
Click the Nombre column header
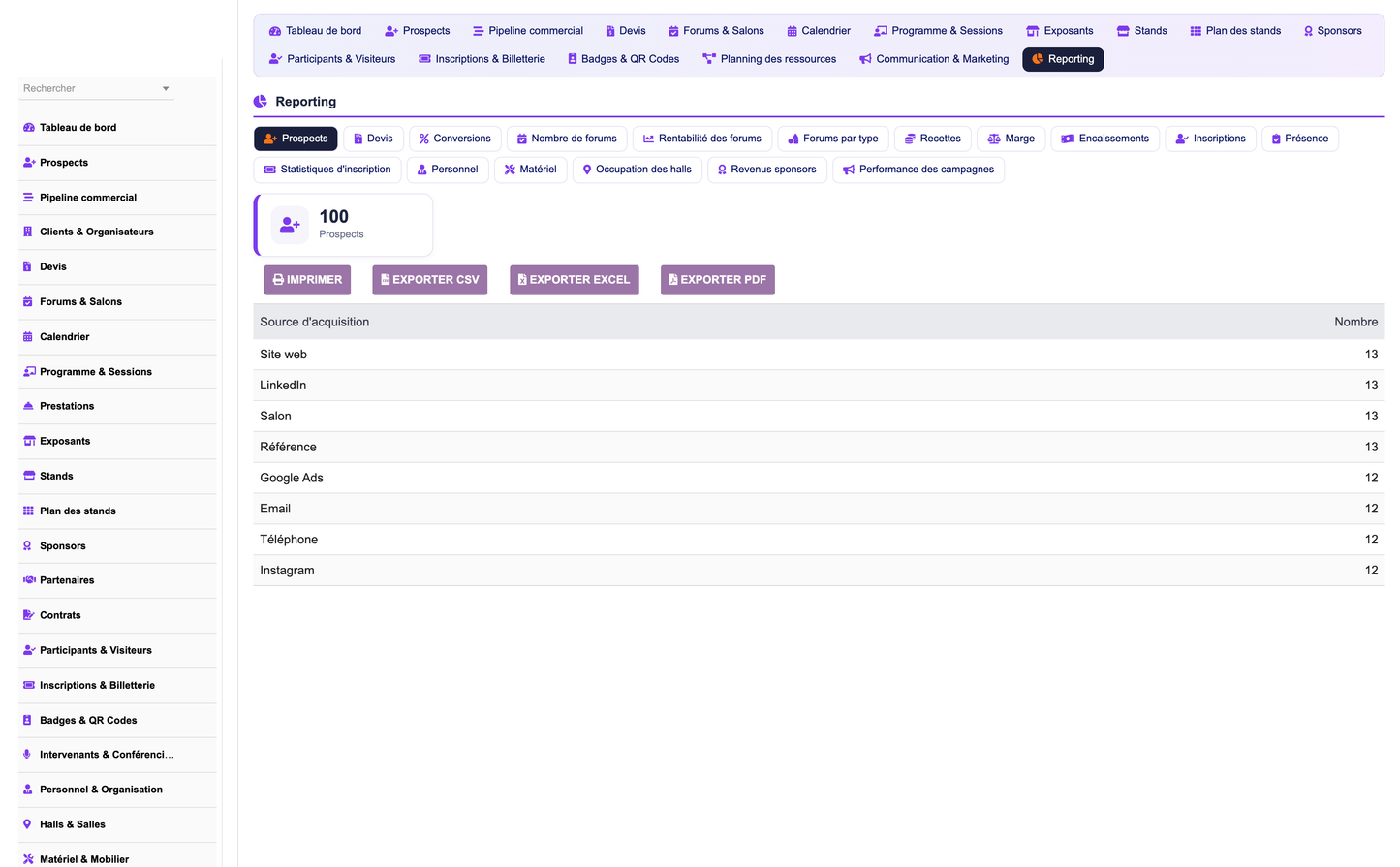(1355, 323)
